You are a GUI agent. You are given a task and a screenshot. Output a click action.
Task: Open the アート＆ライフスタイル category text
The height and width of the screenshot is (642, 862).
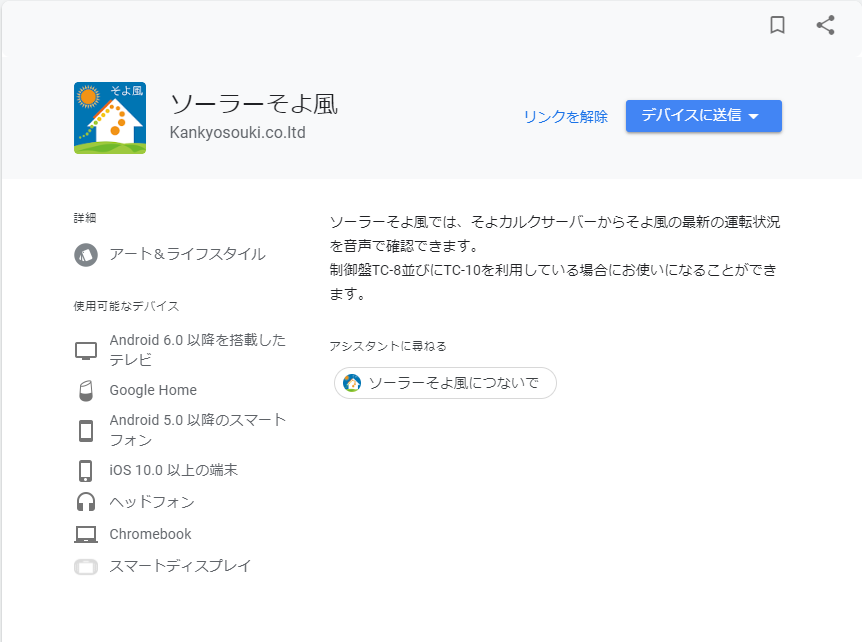pos(187,254)
